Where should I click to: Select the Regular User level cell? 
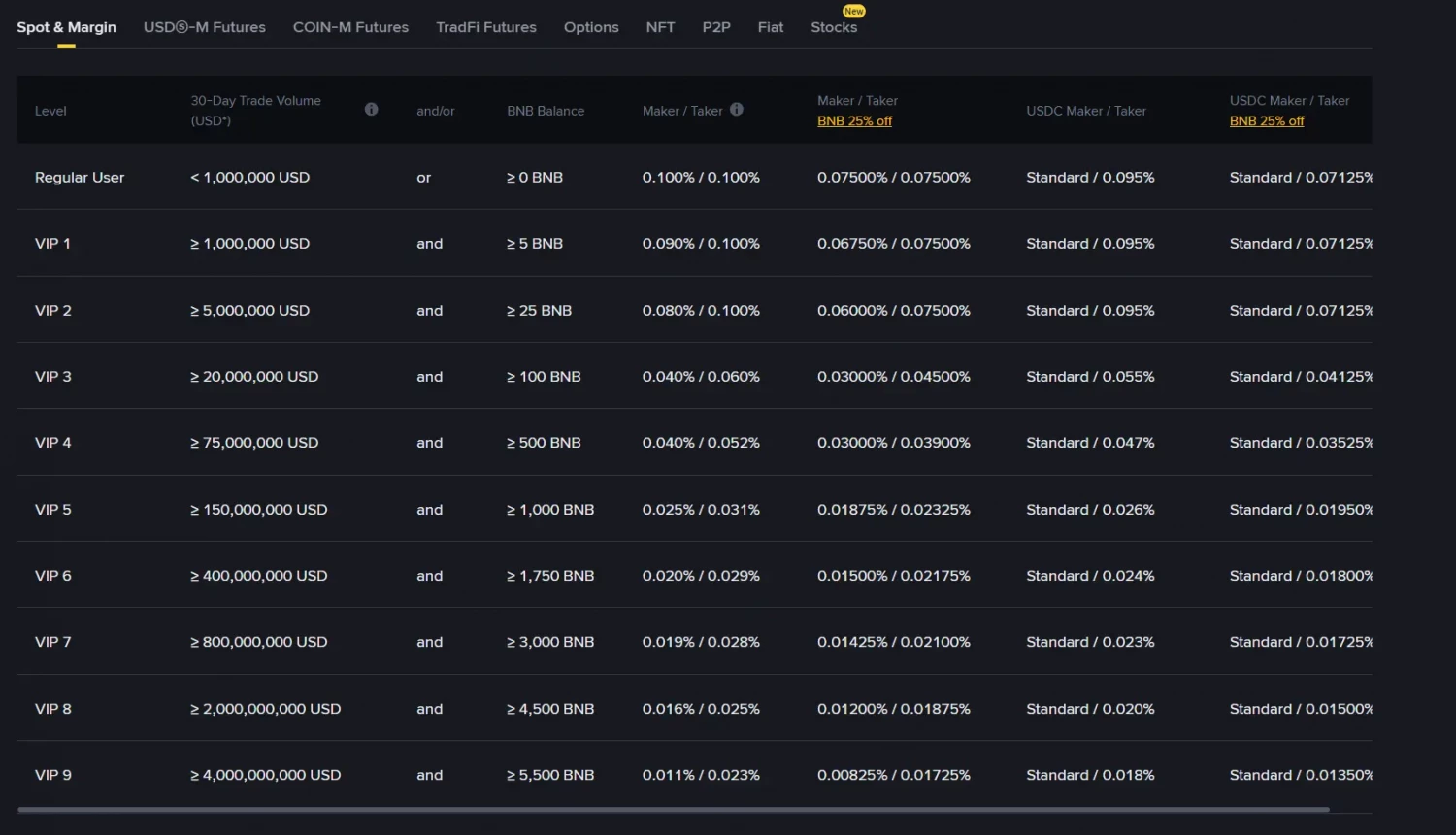pos(80,178)
